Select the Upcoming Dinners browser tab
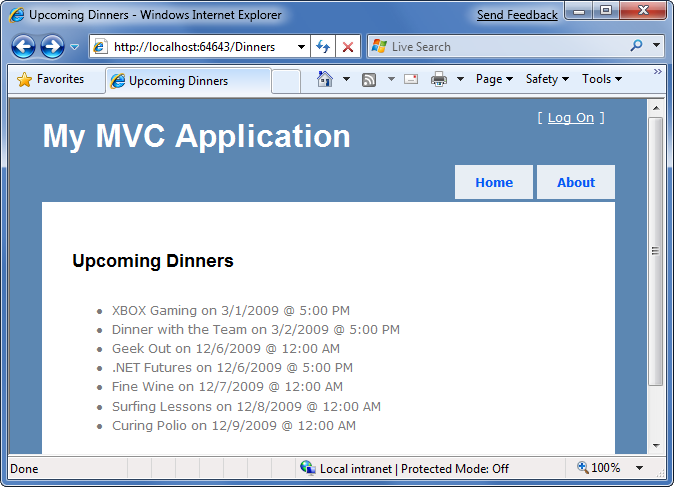674x487 pixels. click(x=186, y=81)
